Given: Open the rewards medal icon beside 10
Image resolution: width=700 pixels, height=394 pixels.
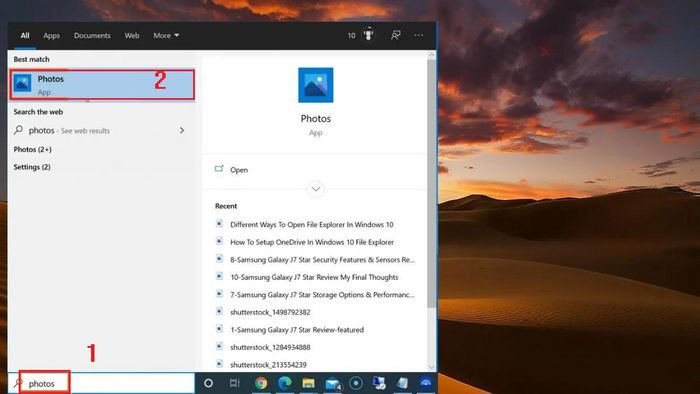Looking at the screenshot, I should 368,34.
